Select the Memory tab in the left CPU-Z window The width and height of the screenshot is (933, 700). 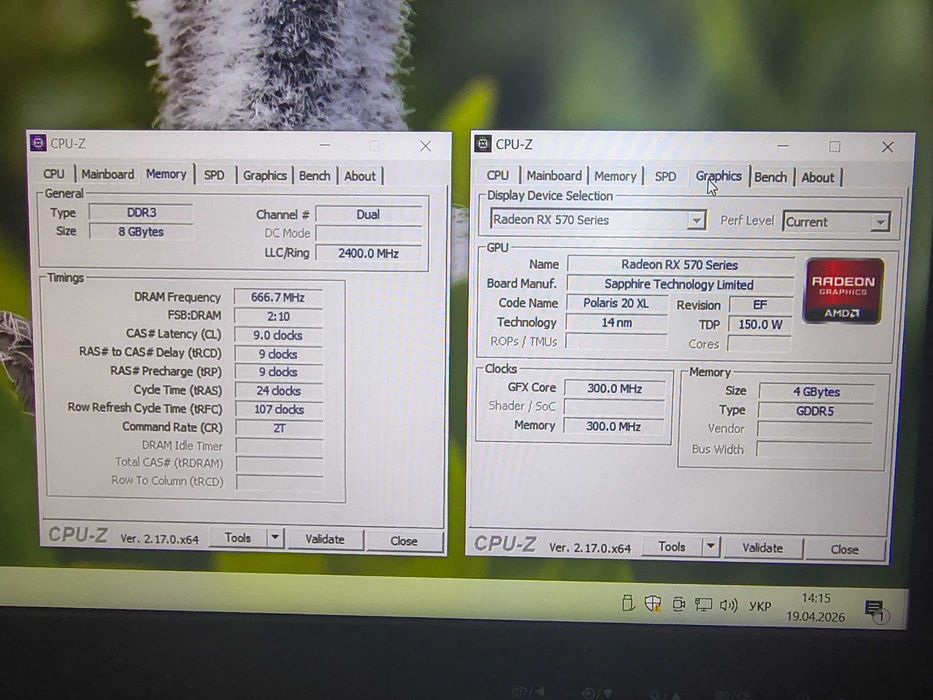167,174
